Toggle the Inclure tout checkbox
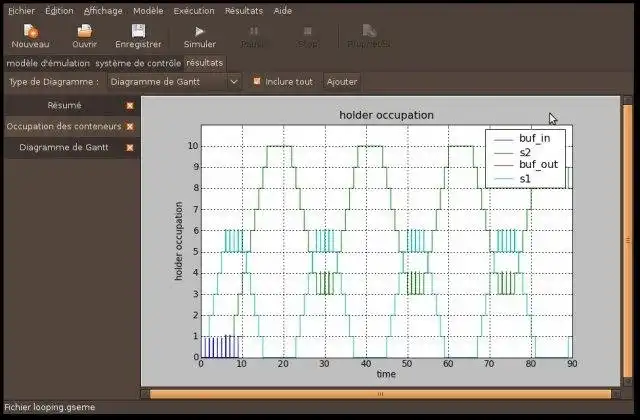 (257, 81)
